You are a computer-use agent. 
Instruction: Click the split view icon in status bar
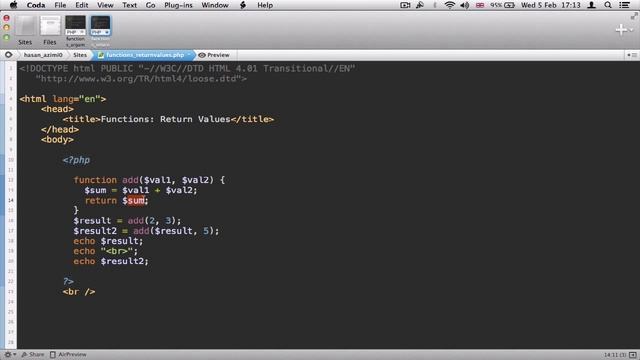coord(633,355)
